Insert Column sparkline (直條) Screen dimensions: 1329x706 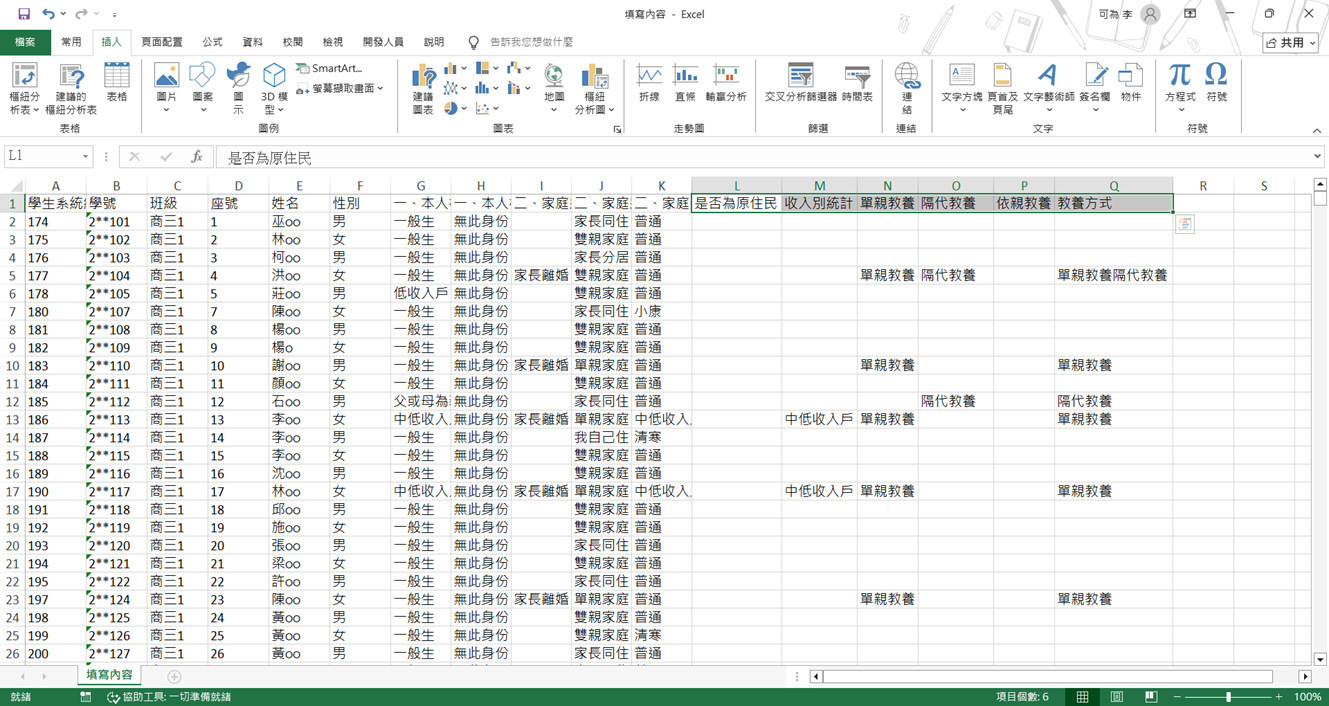pos(685,84)
